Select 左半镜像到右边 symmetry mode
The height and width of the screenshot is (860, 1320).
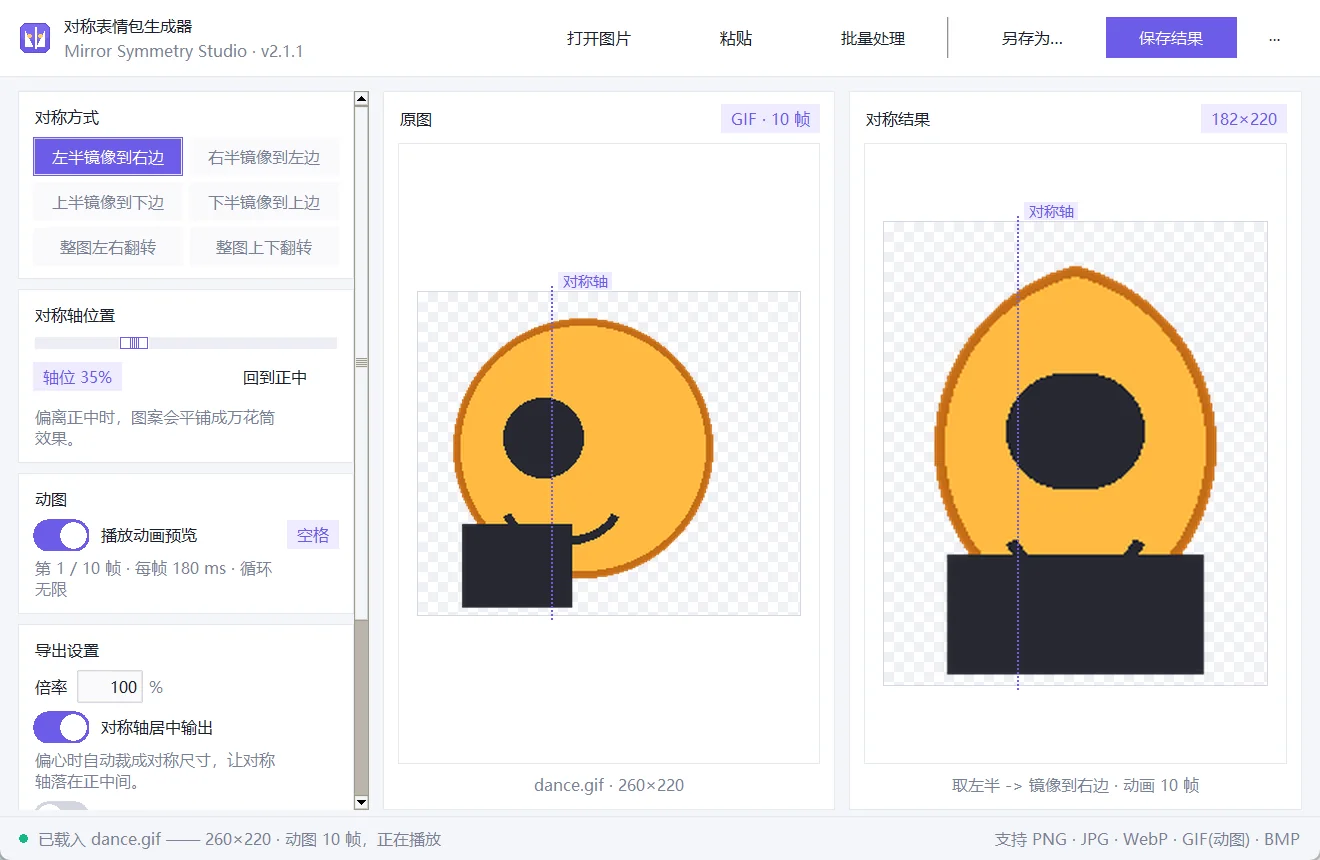[x=108, y=157]
